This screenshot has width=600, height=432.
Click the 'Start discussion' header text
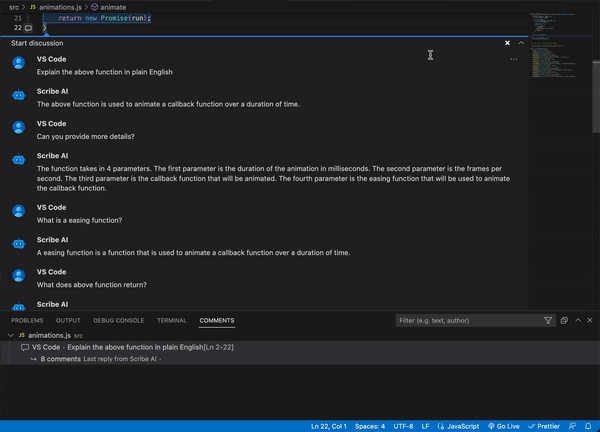click(37, 43)
